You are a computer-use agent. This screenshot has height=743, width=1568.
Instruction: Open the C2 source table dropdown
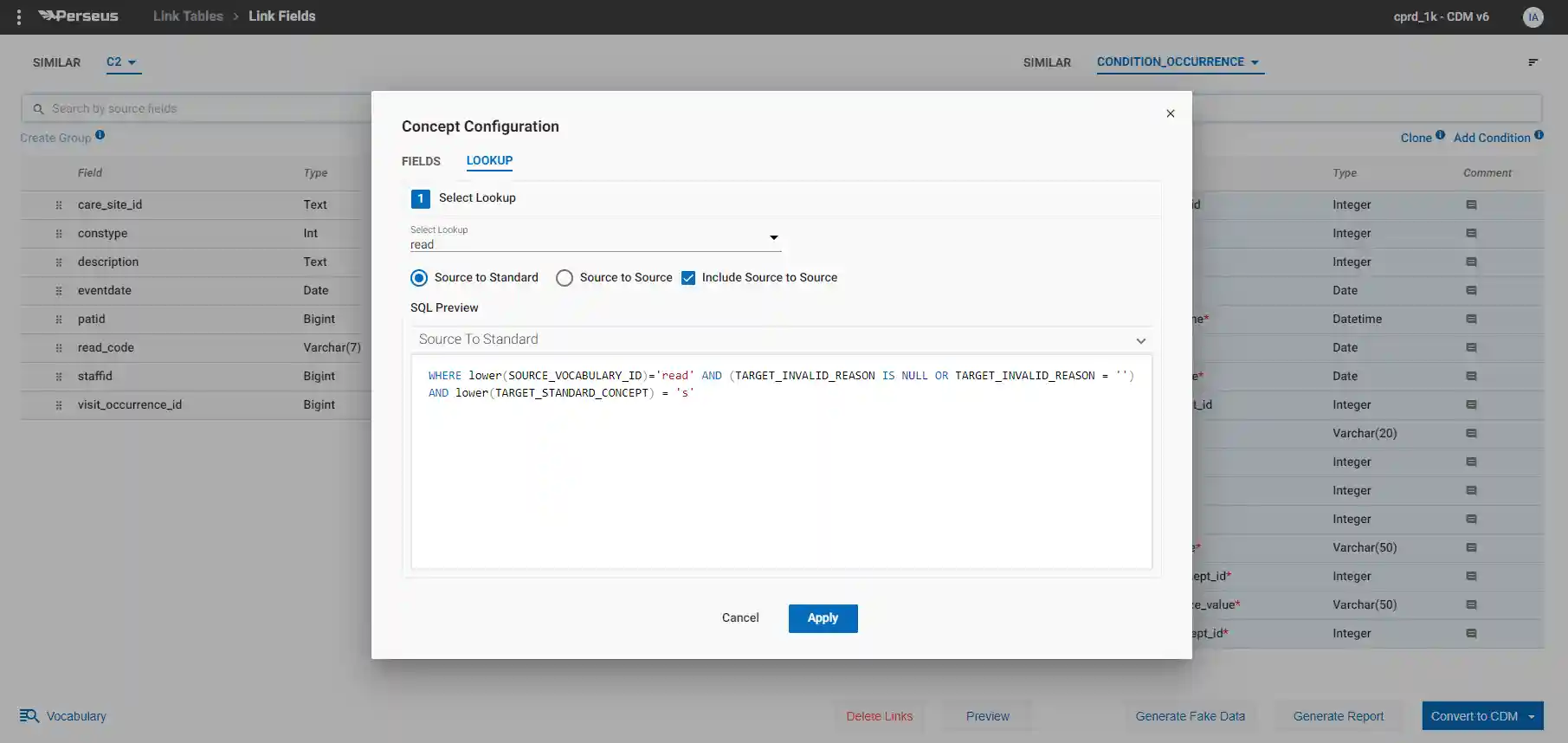pos(123,62)
